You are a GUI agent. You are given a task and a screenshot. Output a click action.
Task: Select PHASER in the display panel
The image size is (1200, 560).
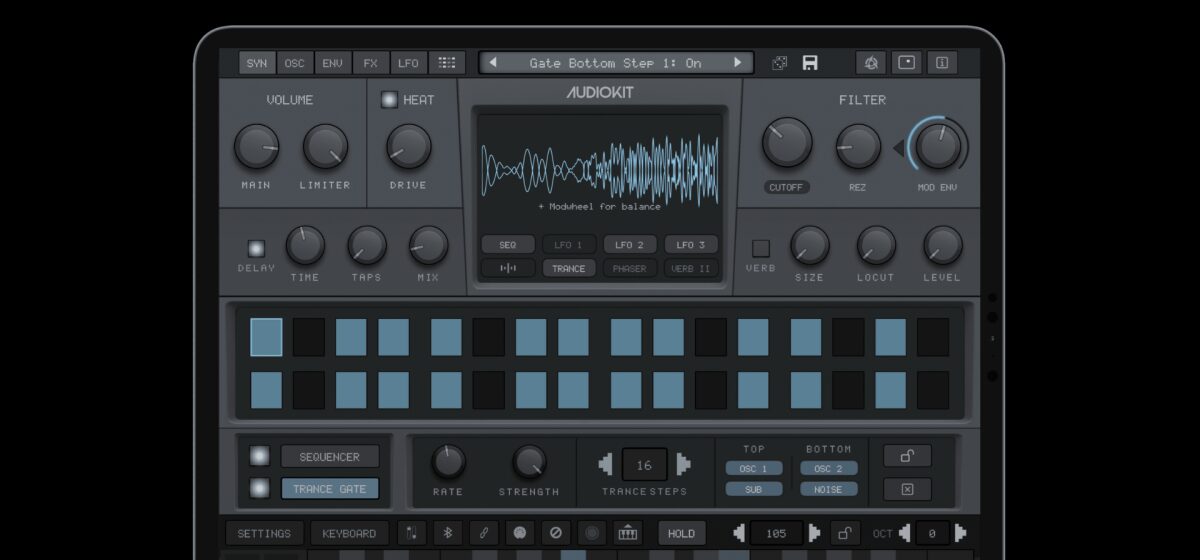[630, 268]
